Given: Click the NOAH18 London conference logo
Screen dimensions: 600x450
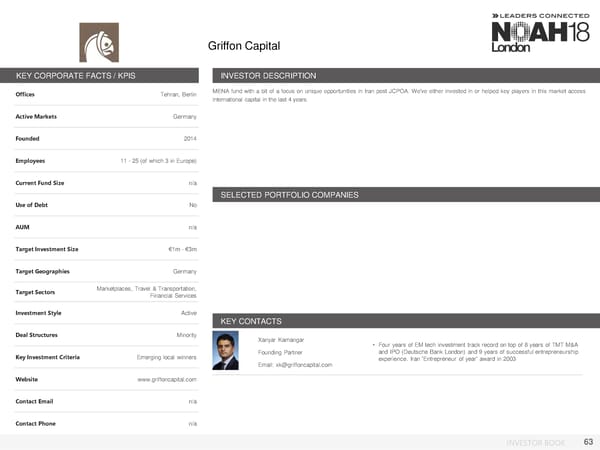Looking at the screenshot, I should (529, 35).
